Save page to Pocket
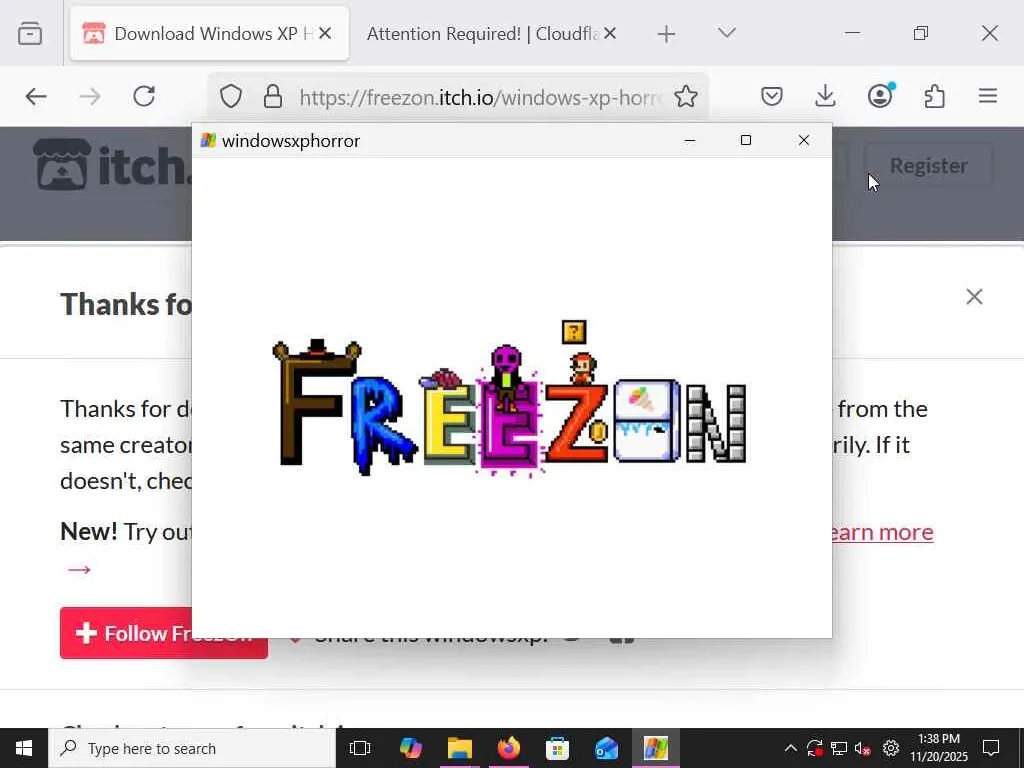This screenshot has width=1024, height=768. click(772, 97)
